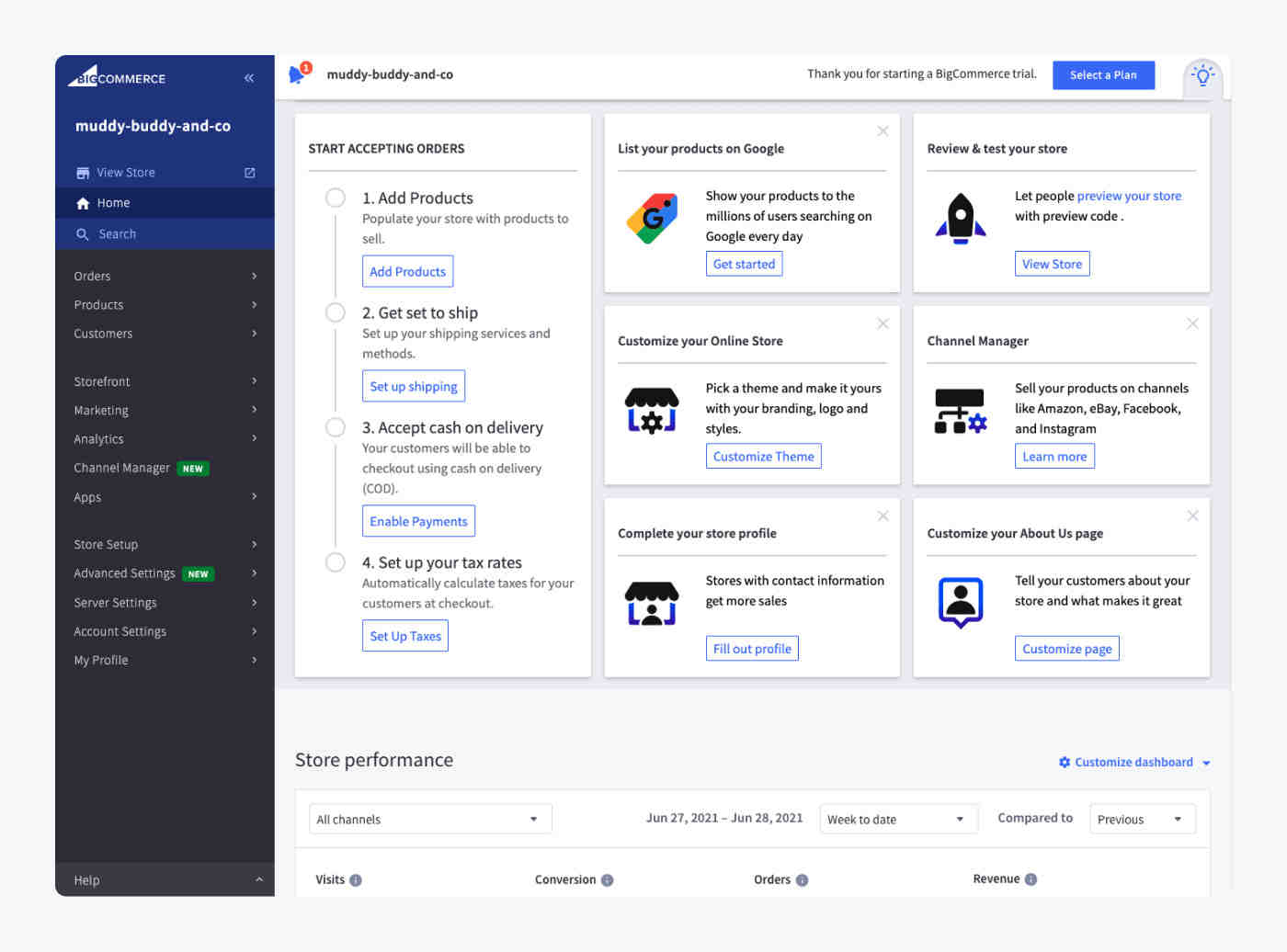Screen dimensions: 1287x952
Task: Click the muddy-buddy-and-co store name in sidebar
Action: [x=153, y=126]
